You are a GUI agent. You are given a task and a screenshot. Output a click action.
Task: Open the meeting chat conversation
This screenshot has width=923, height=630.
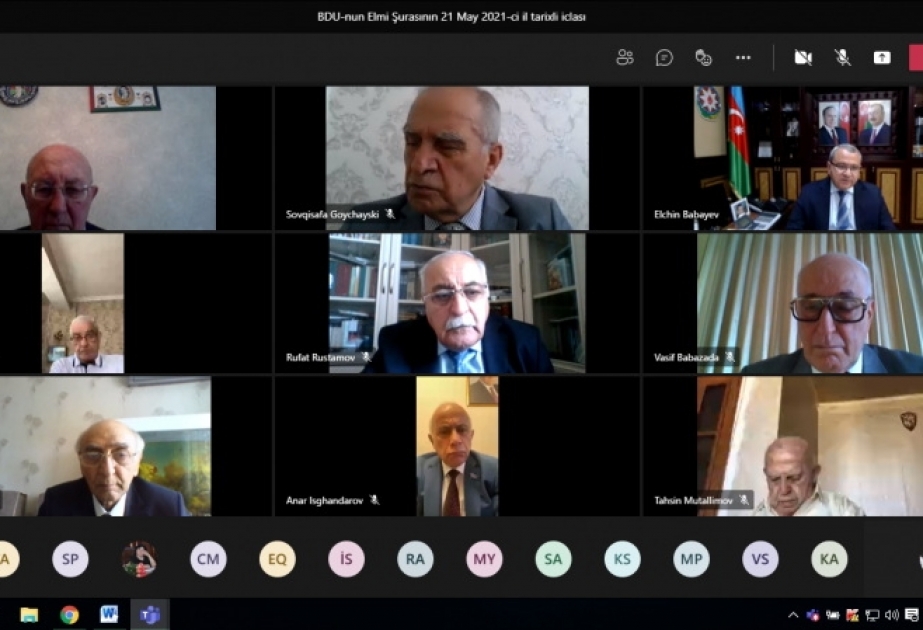[664, 58]
